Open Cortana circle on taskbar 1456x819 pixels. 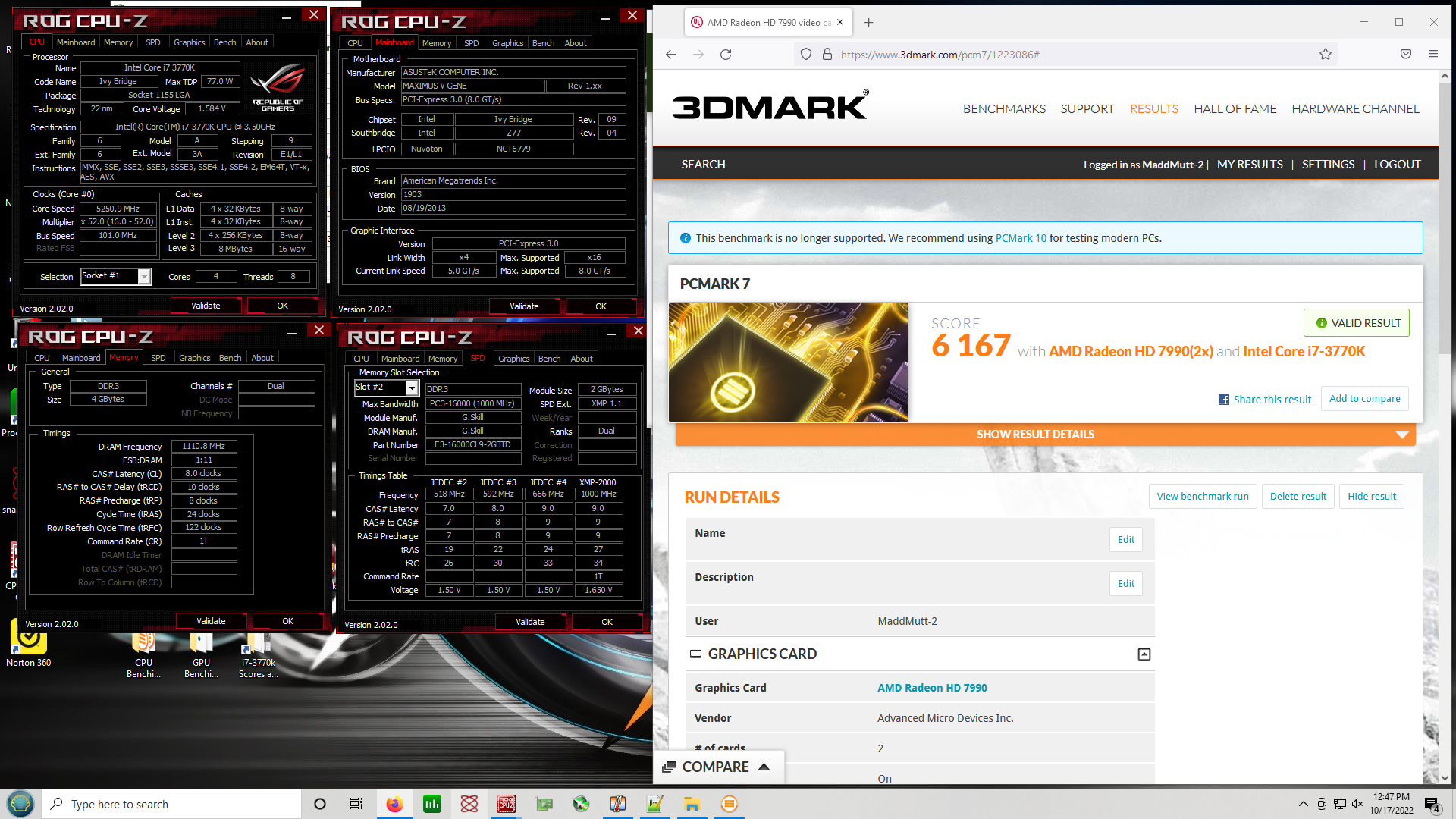[320, 804]
